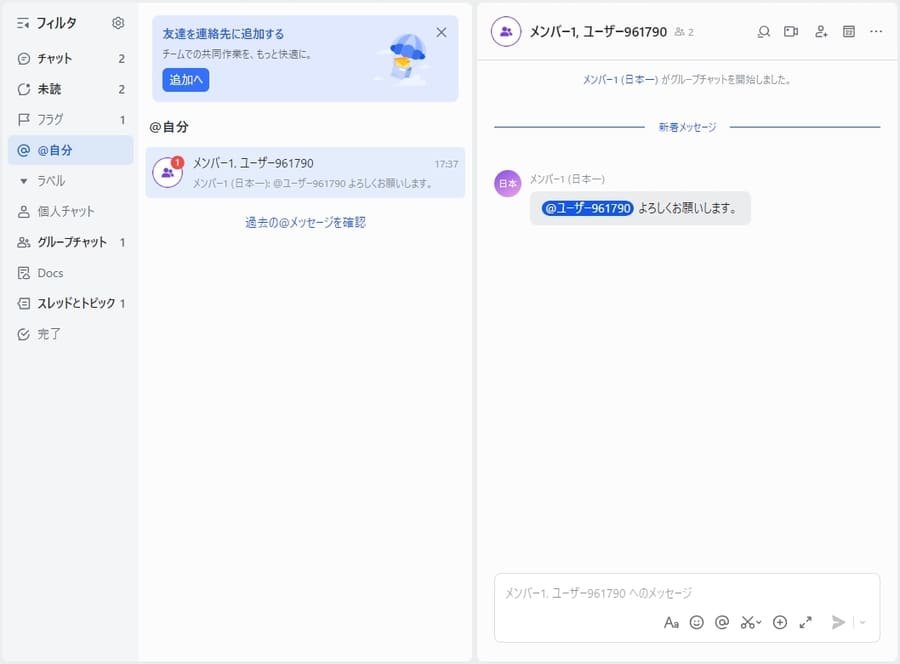Search within the current chat
The height and width of the screenshot is (664, 900).
point(763,31)
